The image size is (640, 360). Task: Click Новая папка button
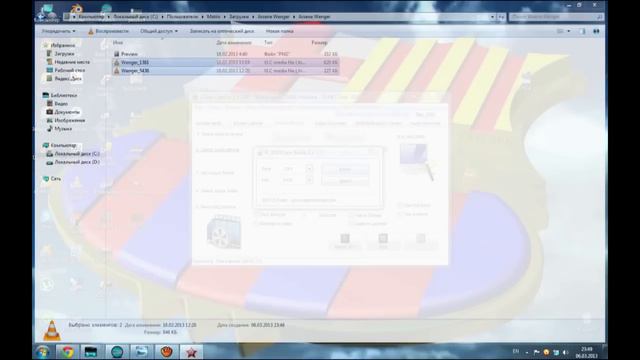click(280, 31)
